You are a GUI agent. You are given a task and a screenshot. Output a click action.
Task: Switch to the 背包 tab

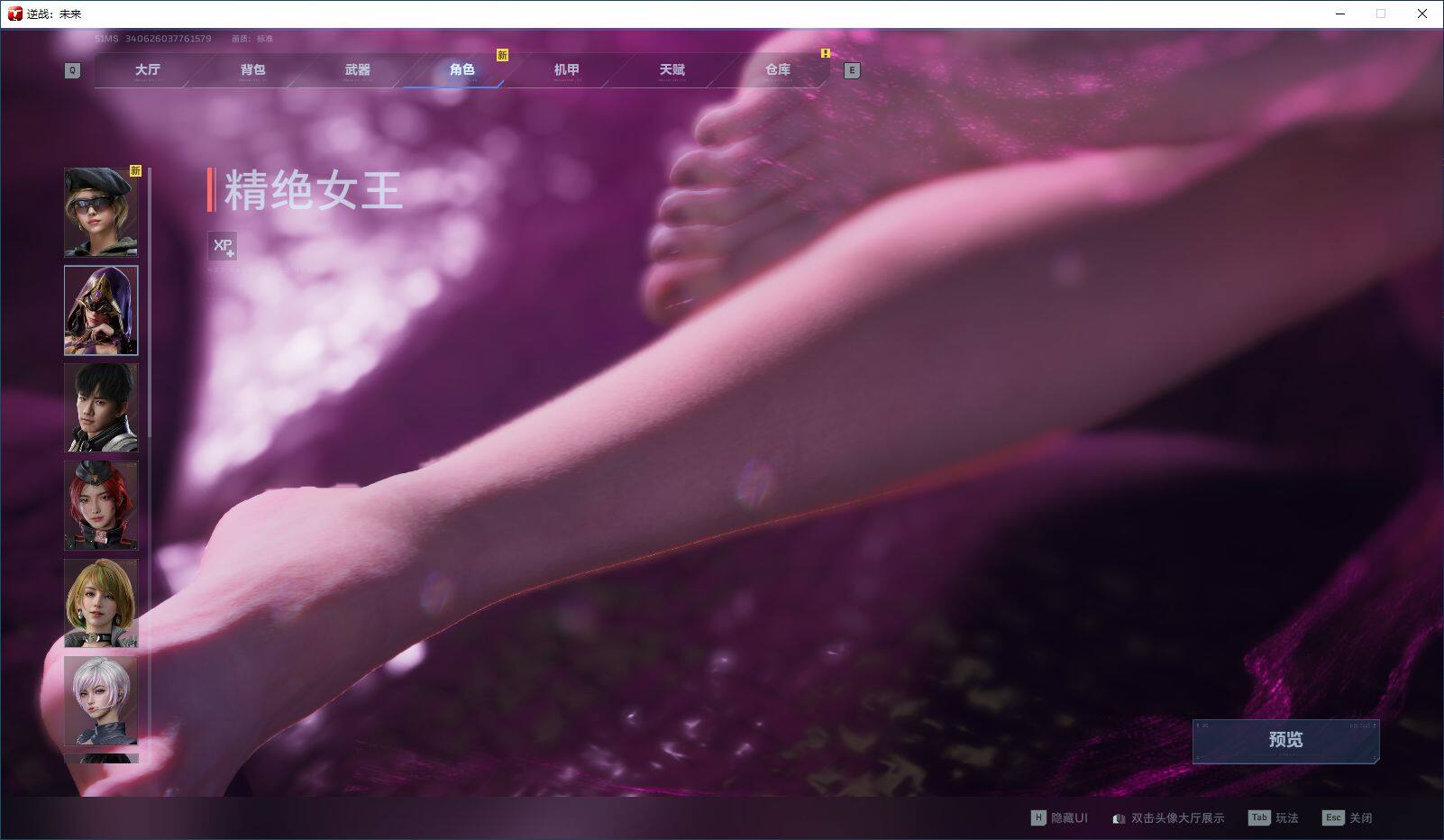(253, 70)
